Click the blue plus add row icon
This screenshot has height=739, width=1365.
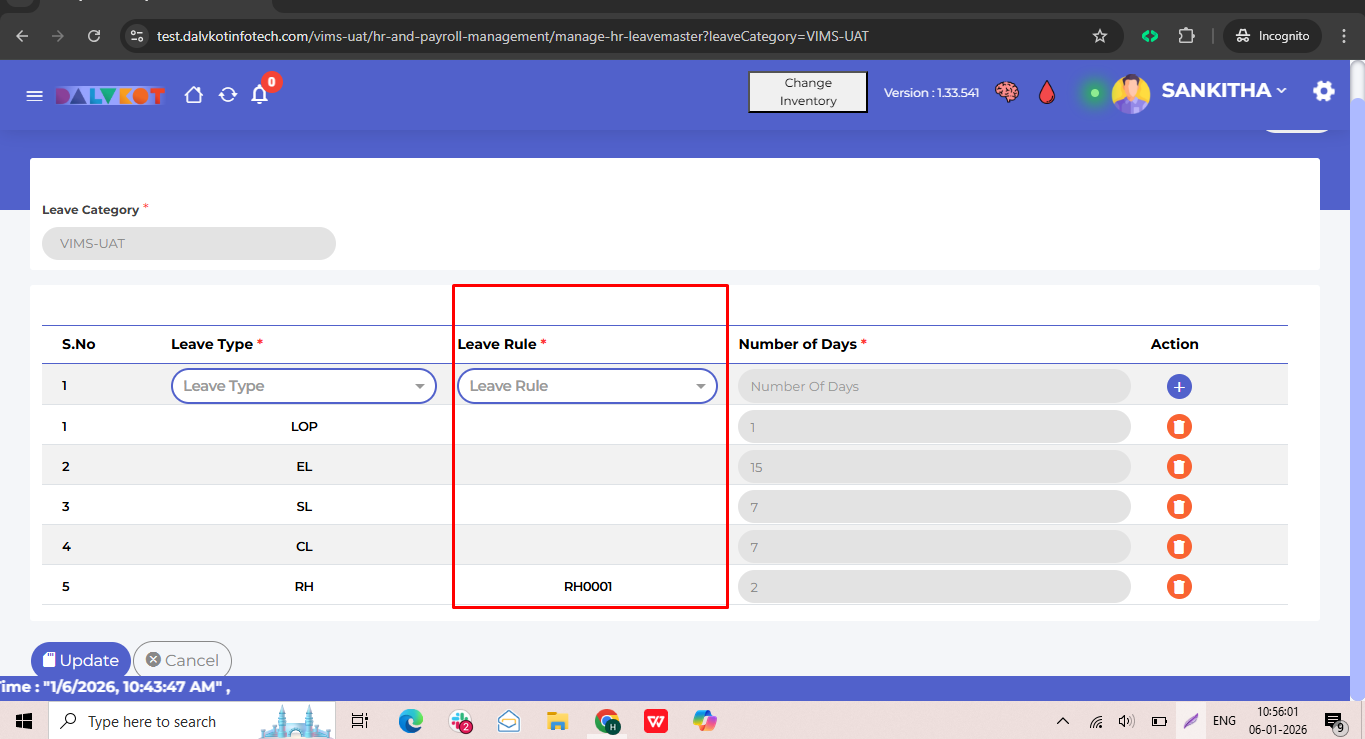[1179, 387]
